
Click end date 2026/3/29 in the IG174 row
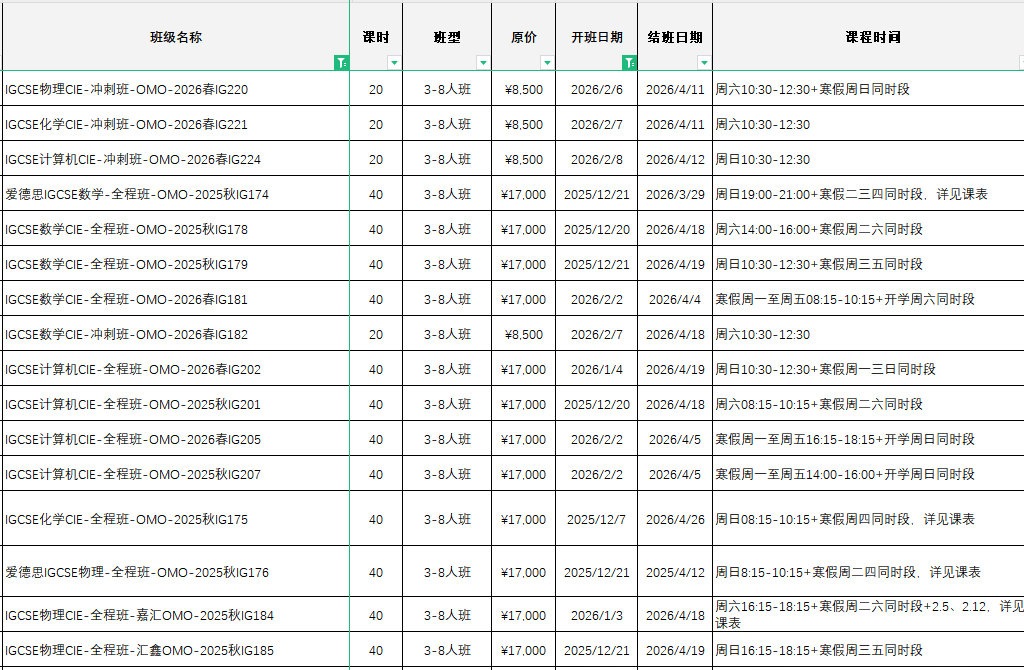point(675,195)
